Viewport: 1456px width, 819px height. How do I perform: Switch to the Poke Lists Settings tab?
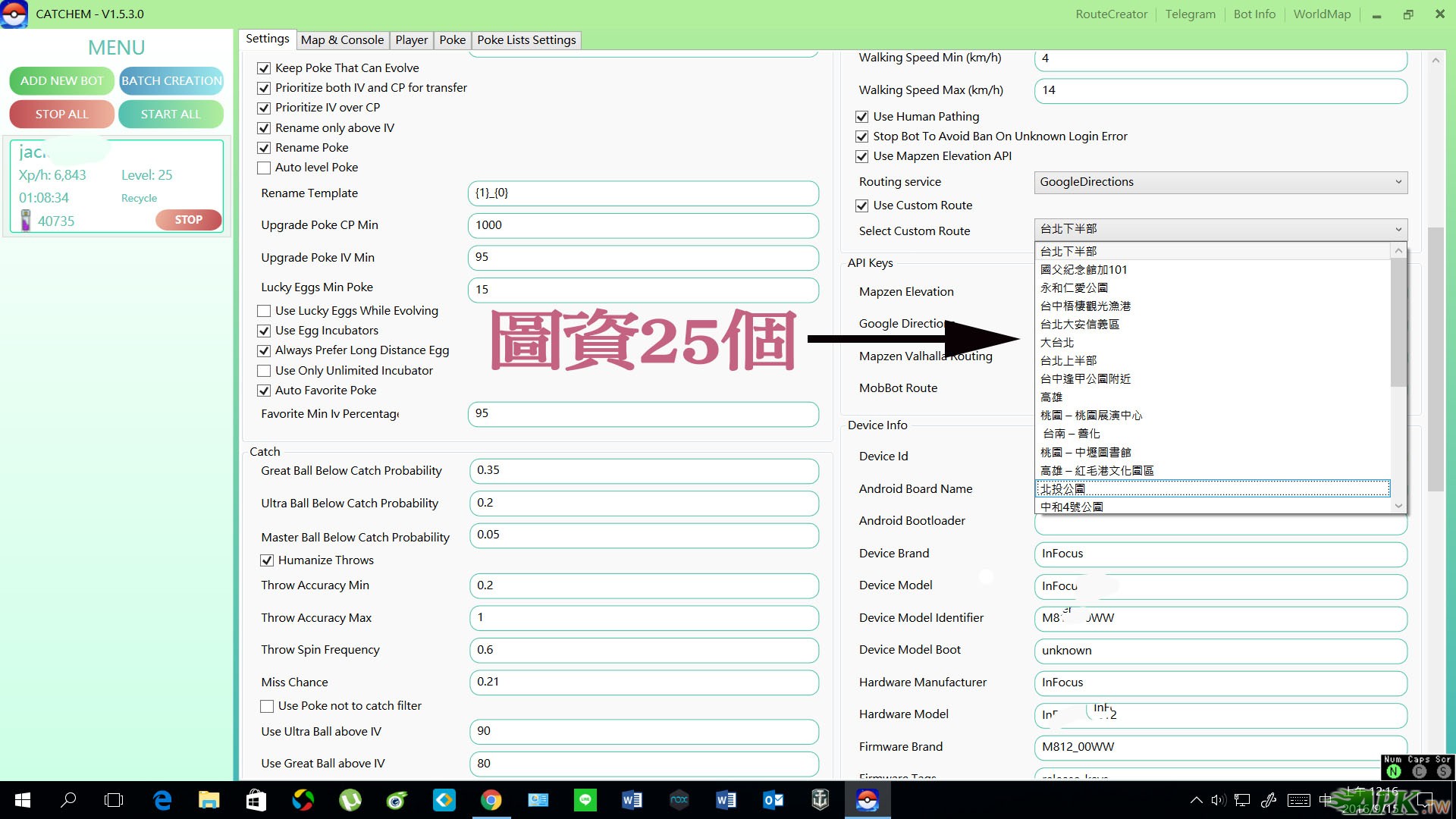tap(526, 39)
